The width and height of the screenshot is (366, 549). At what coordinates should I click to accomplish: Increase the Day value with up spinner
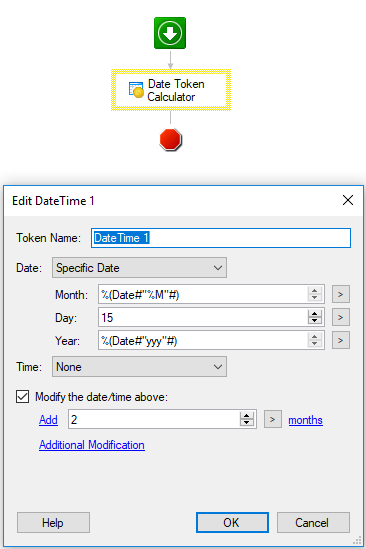(315, 313)
